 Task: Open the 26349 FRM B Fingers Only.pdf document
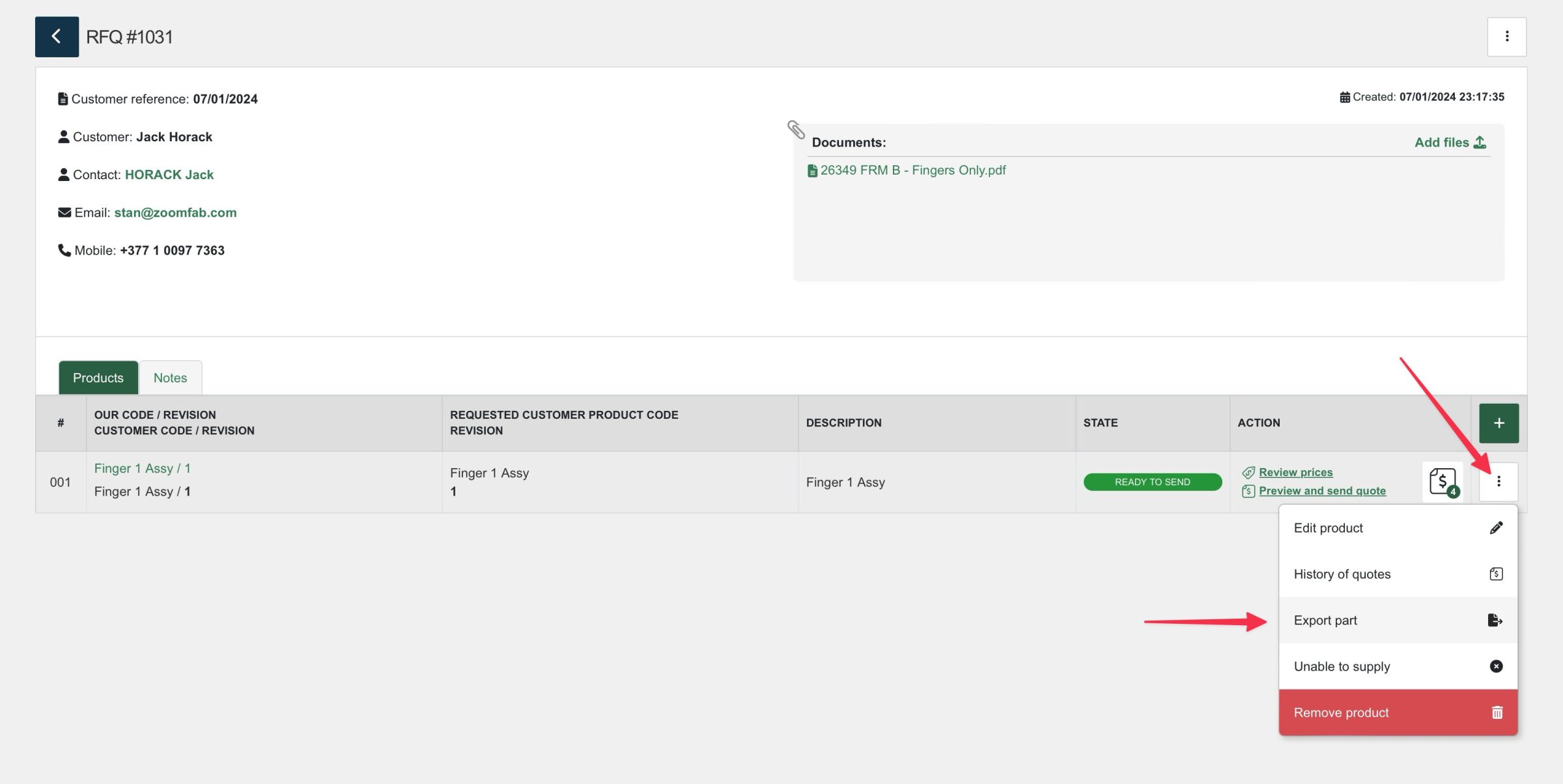pyautogui.click(x=912, y=170)
